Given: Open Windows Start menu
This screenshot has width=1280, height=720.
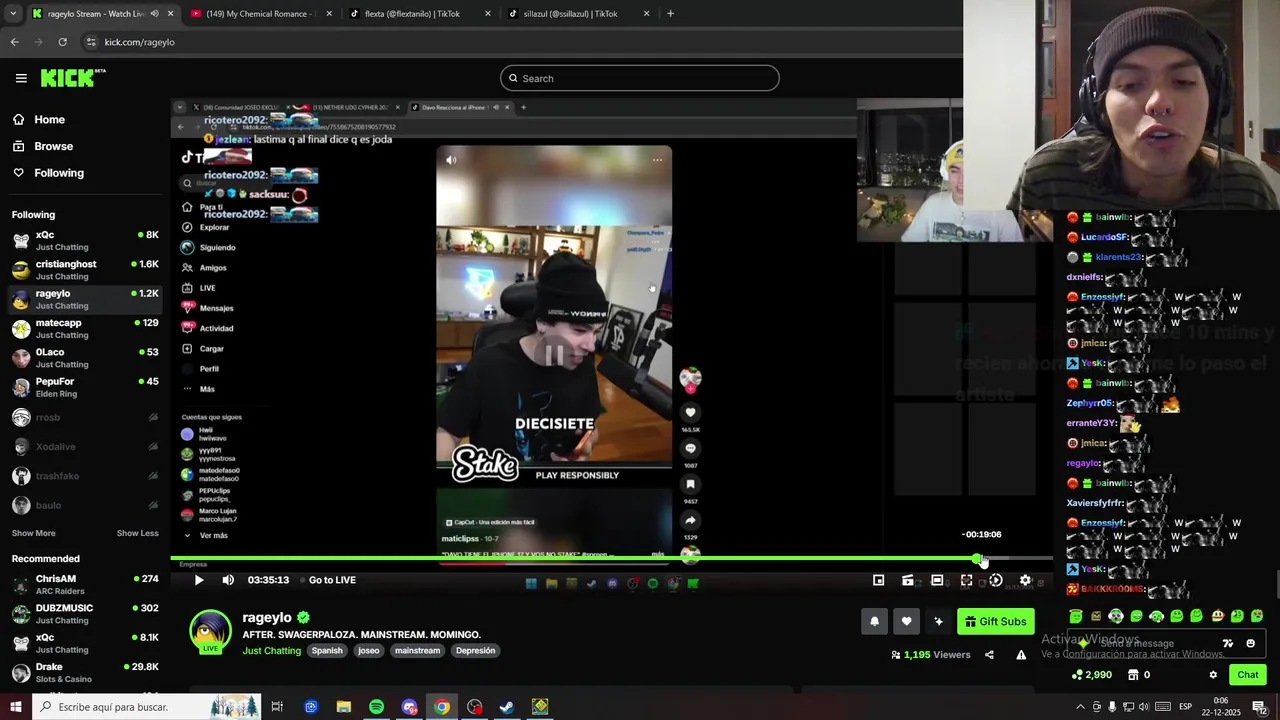Looking at the screenshot, I should pos(15,707).
